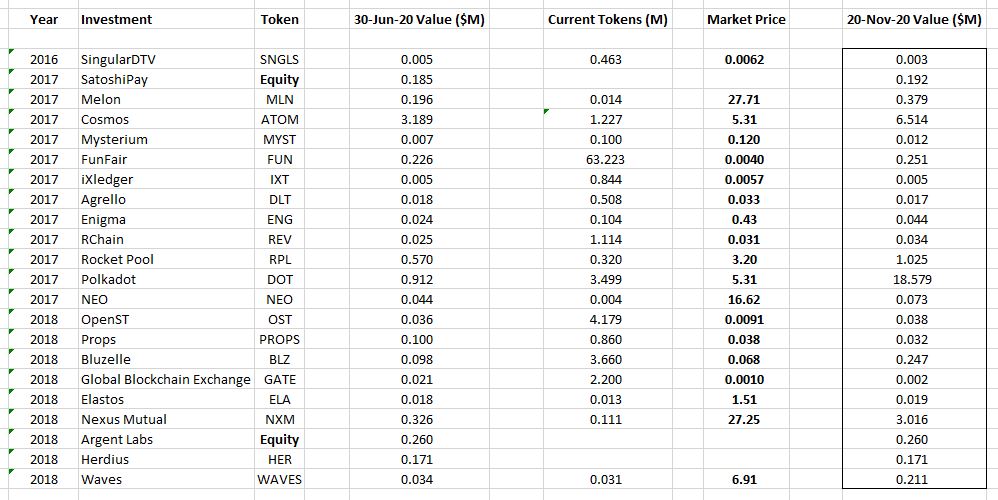Select the '20-Nov-20 Value ($M)' header
Screen dimensions: 998x500
914,20
